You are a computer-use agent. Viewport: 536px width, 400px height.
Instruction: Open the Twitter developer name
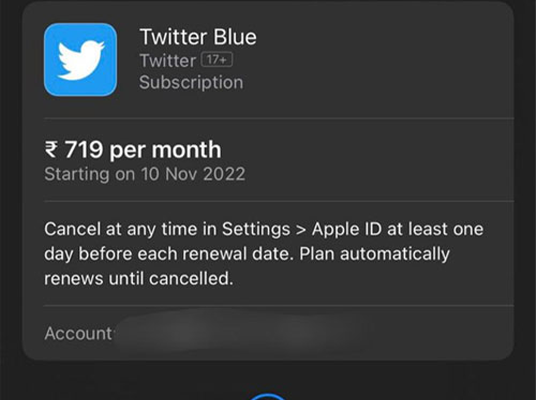pos(168,61)
